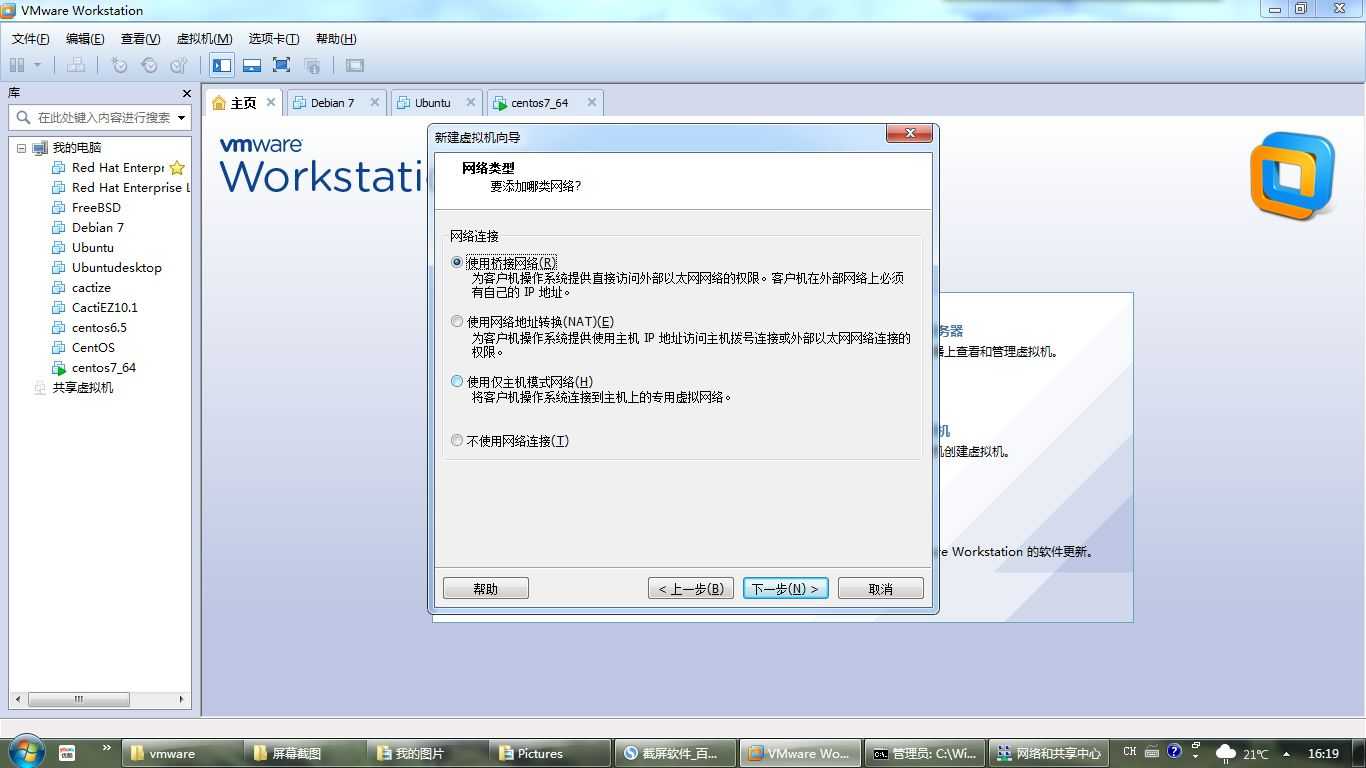The image size is (1366, 768).
Task: Click the take snapshot toolbar icon
Action: click(x=119, y=65)
